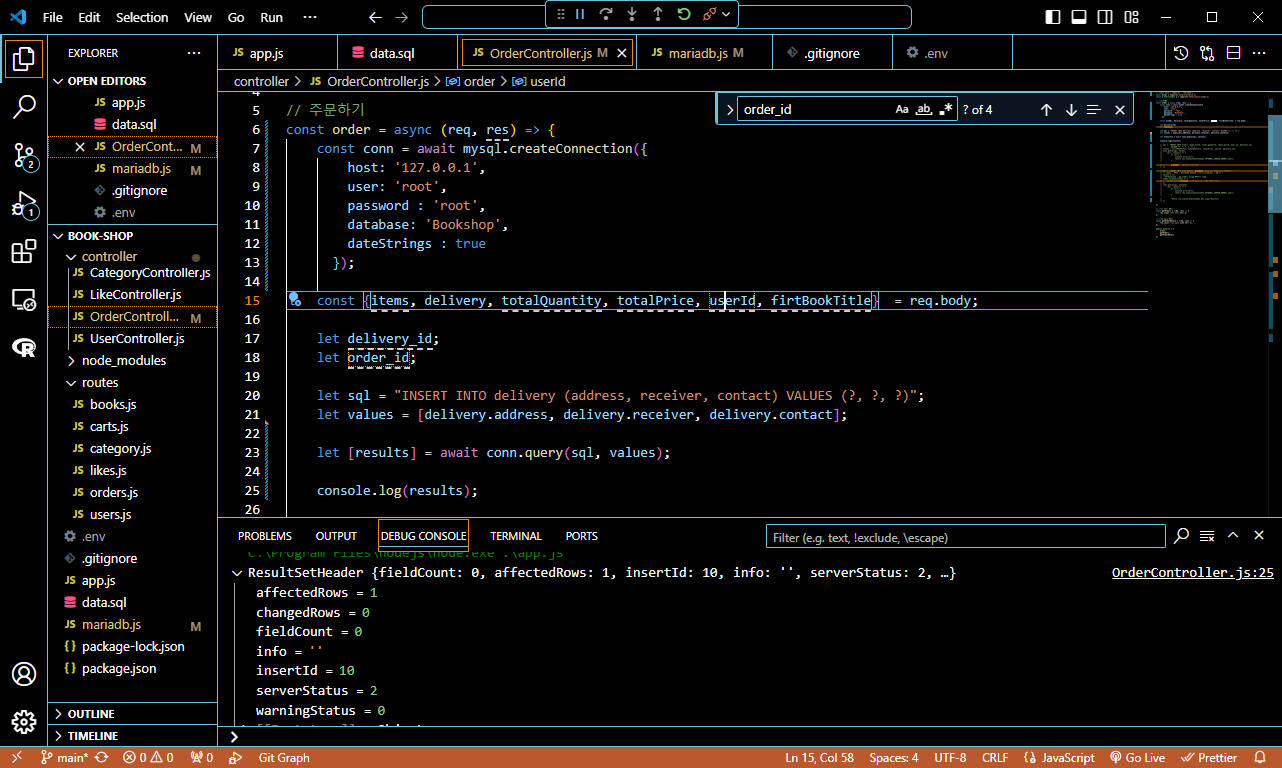Image resolution: width=1282 pixels, height=768 pixels.
Task: Click the Go Live status button
Action: point(1138,758)
